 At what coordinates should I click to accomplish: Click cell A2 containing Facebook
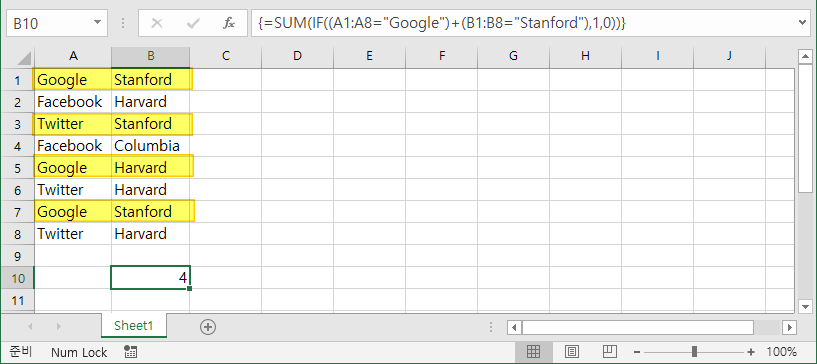pos(73,102)
